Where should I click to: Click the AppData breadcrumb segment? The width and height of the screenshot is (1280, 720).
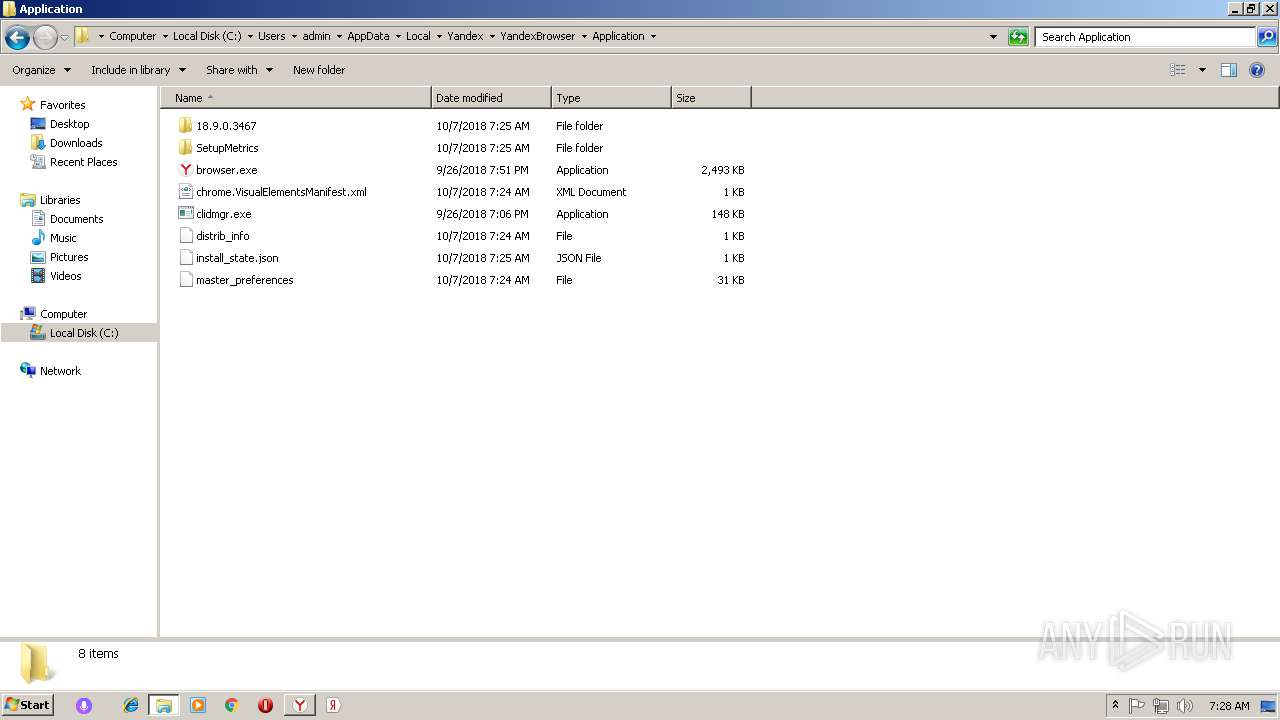[x=368, y=36]
